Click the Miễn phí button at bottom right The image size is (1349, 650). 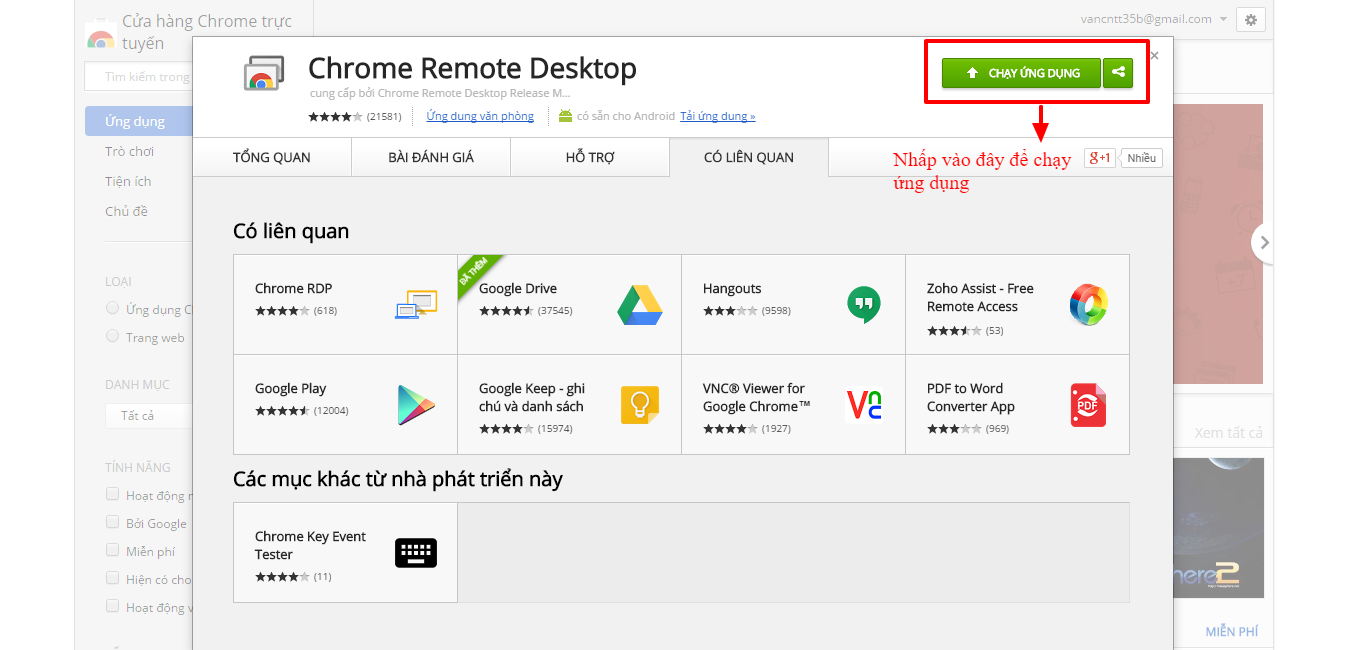tap(1232, 631)
